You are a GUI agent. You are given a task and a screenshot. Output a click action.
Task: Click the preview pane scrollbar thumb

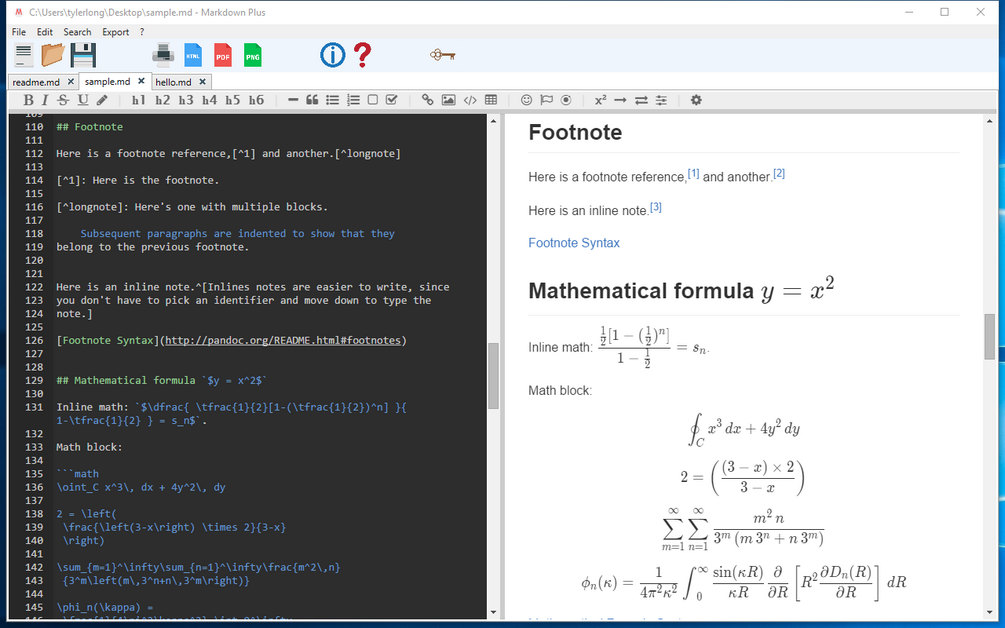pos(989,337)
